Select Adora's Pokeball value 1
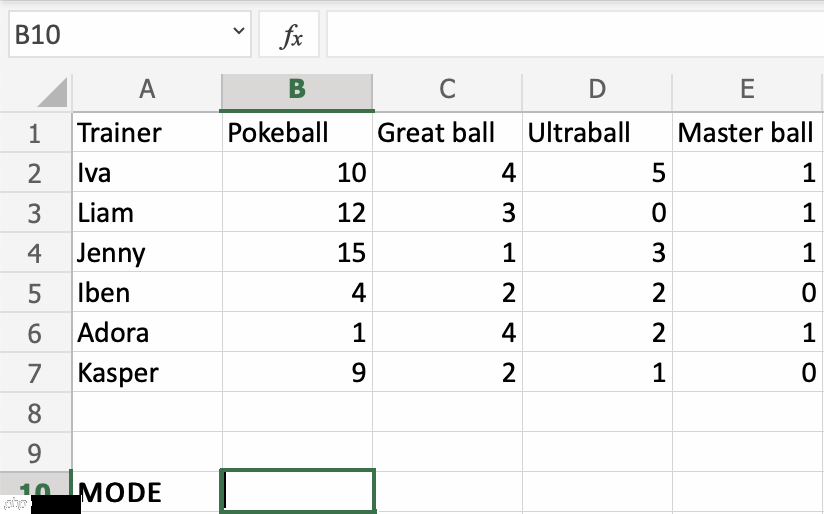 (297, 332)
